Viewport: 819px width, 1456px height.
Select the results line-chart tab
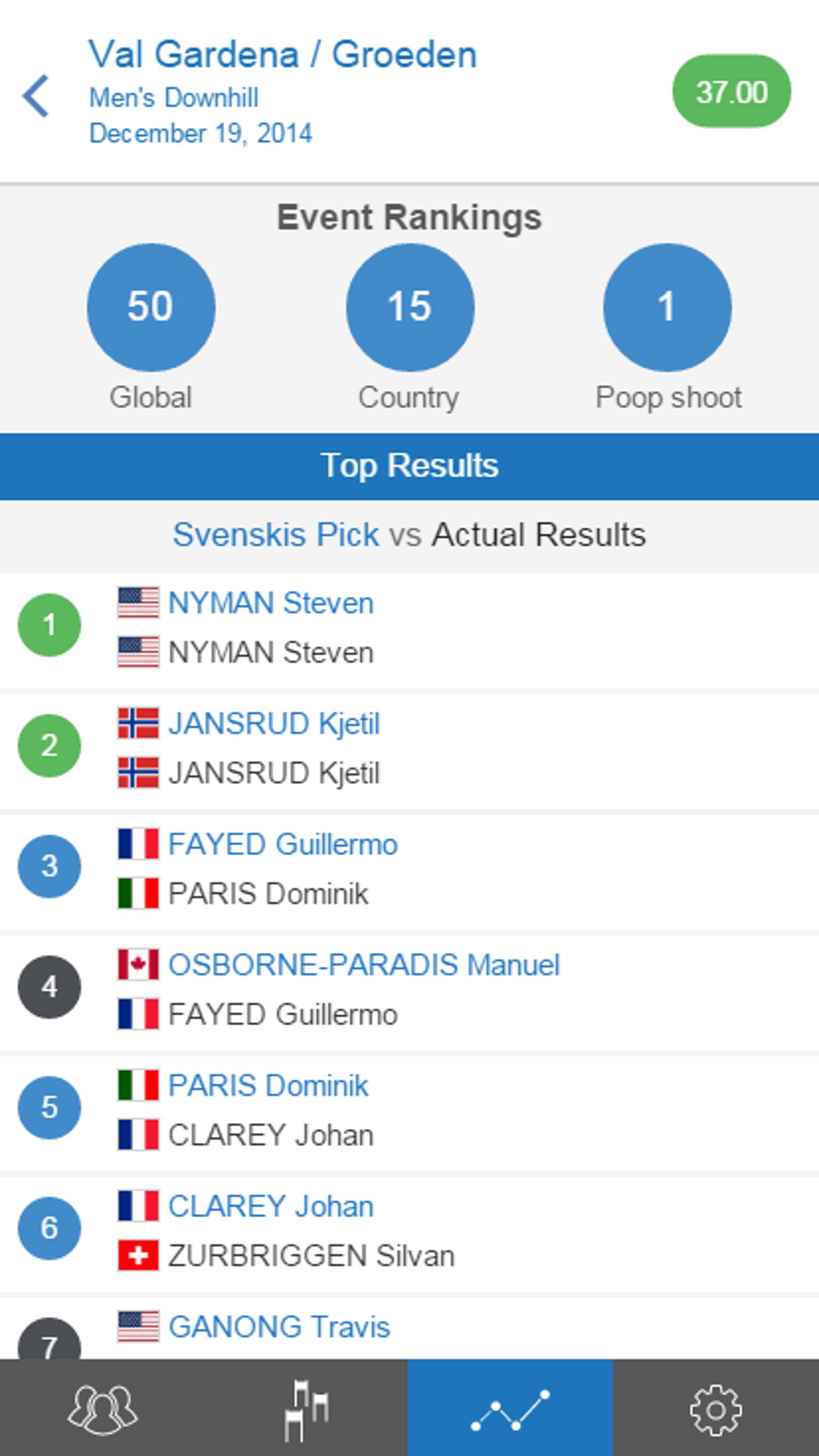(x=510, y=1409)
